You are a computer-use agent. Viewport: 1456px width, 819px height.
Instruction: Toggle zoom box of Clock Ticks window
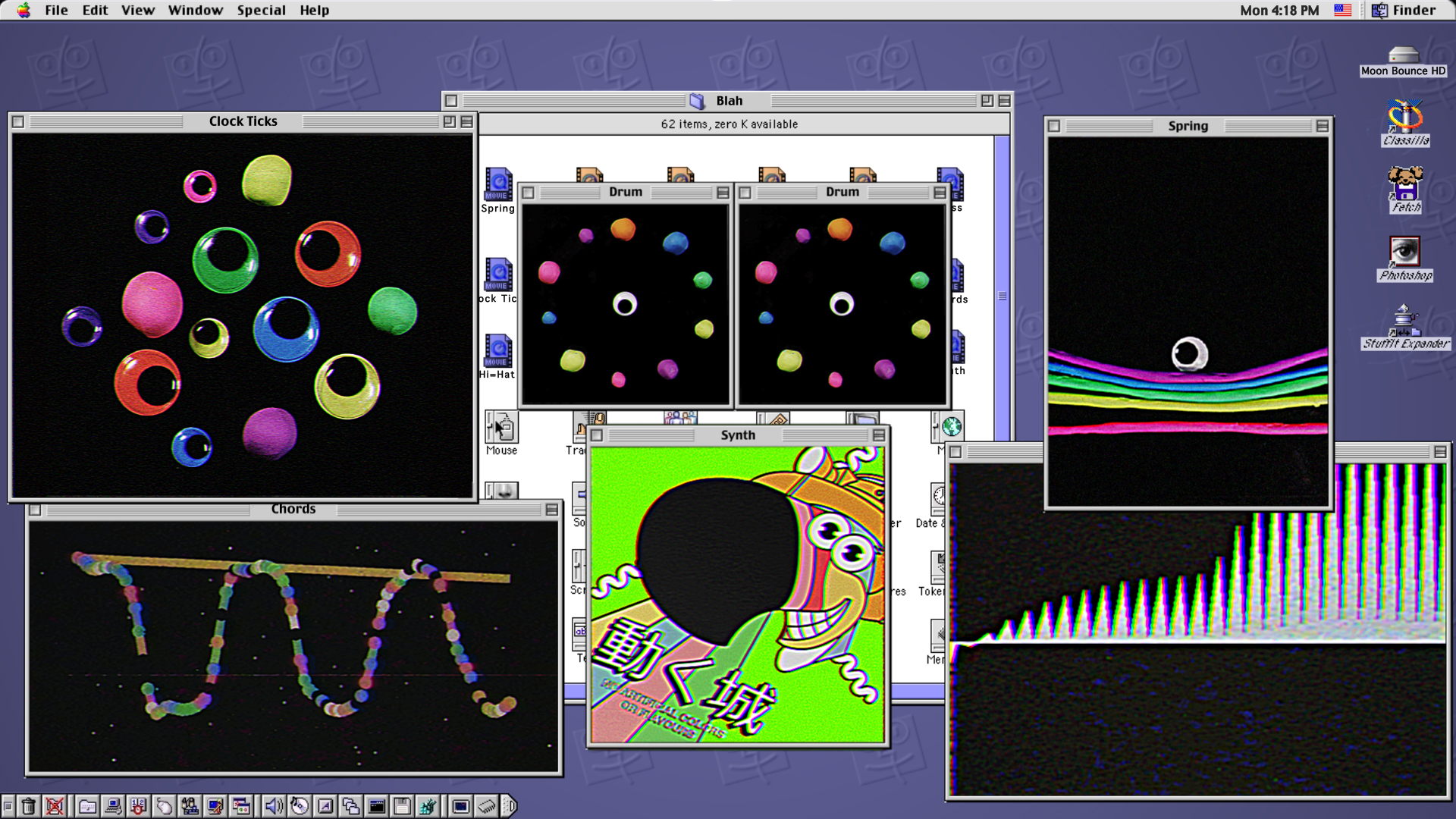click(449, 121)
